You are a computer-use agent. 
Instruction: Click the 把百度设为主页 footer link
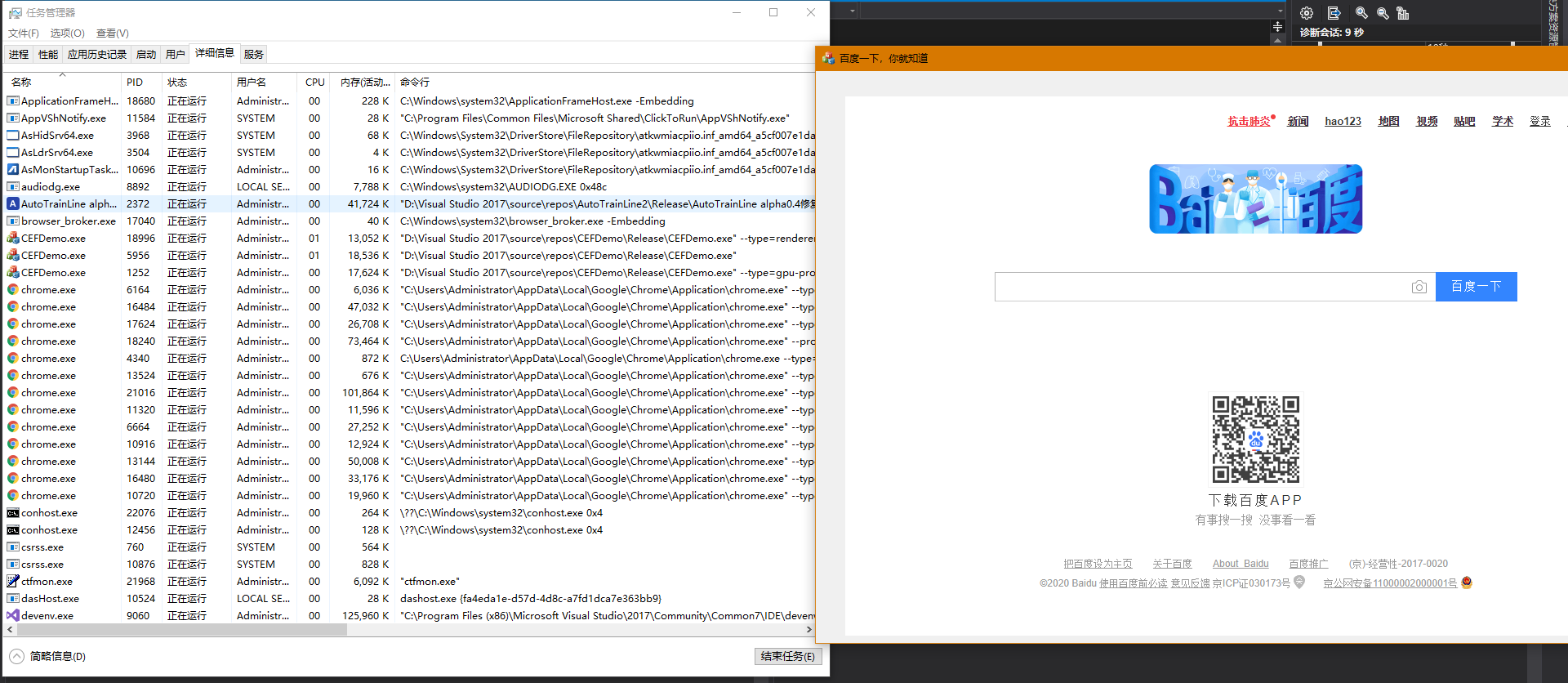point(1098,564)
